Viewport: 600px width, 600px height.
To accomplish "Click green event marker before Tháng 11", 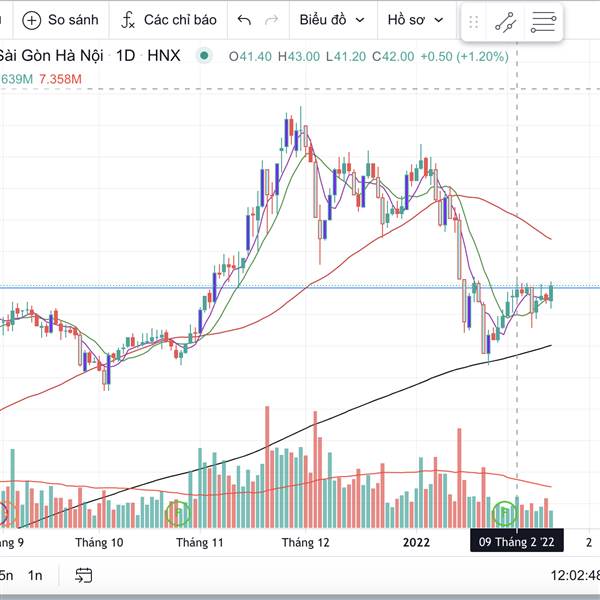I will click(x=178, y=513).
